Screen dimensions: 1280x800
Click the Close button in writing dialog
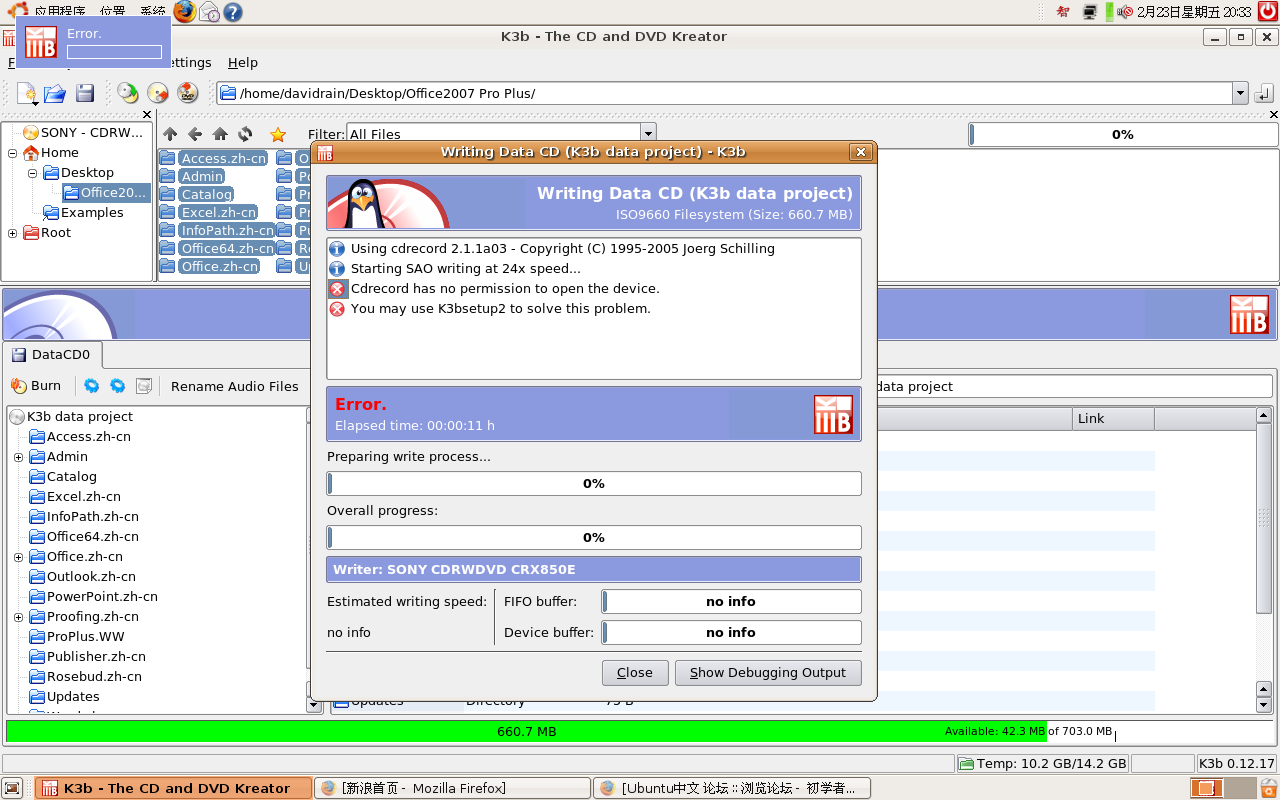(x=635, y=673)
